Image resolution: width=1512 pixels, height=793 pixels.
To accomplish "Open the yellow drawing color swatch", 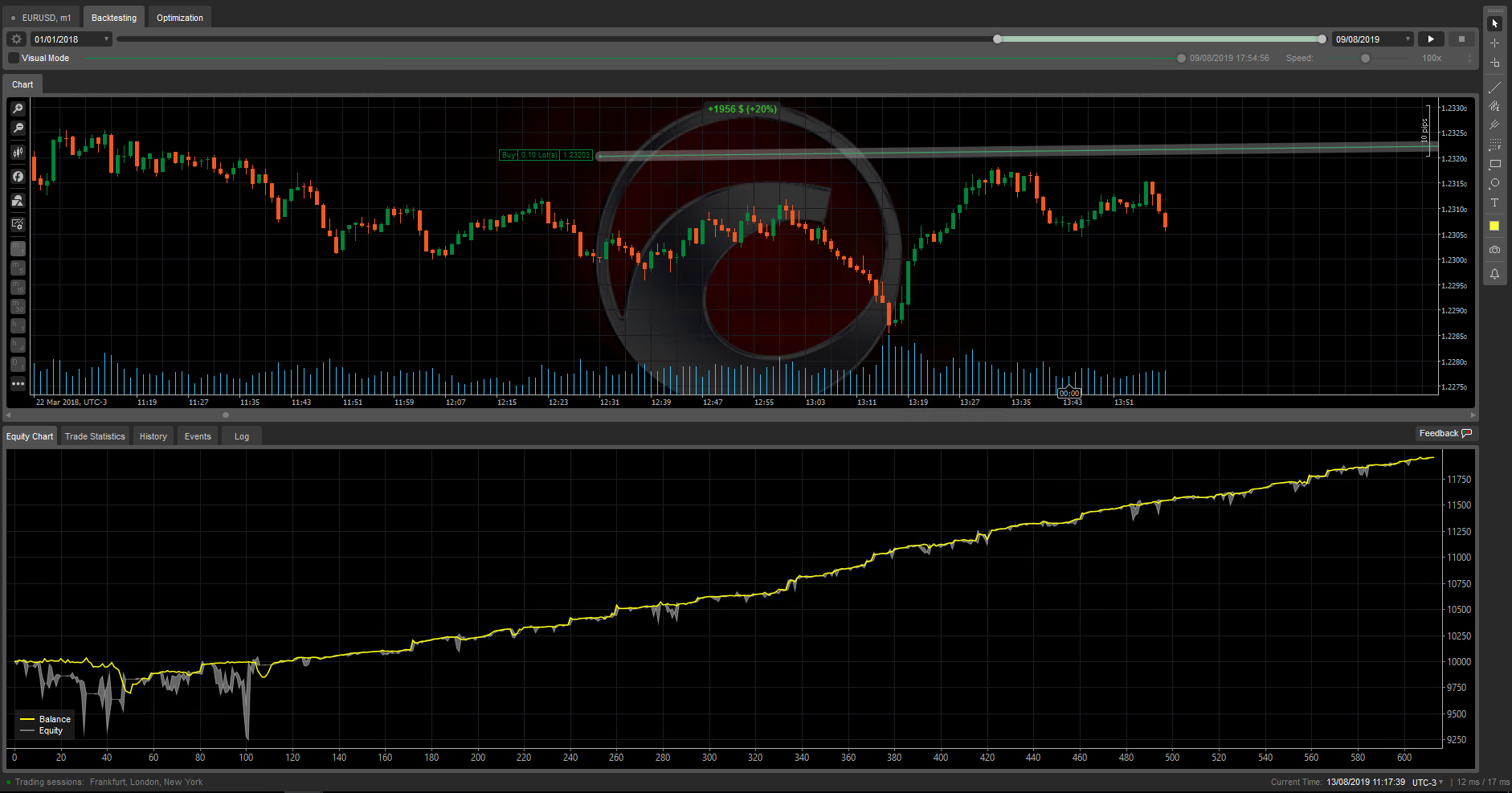I will click(1494, 226).
